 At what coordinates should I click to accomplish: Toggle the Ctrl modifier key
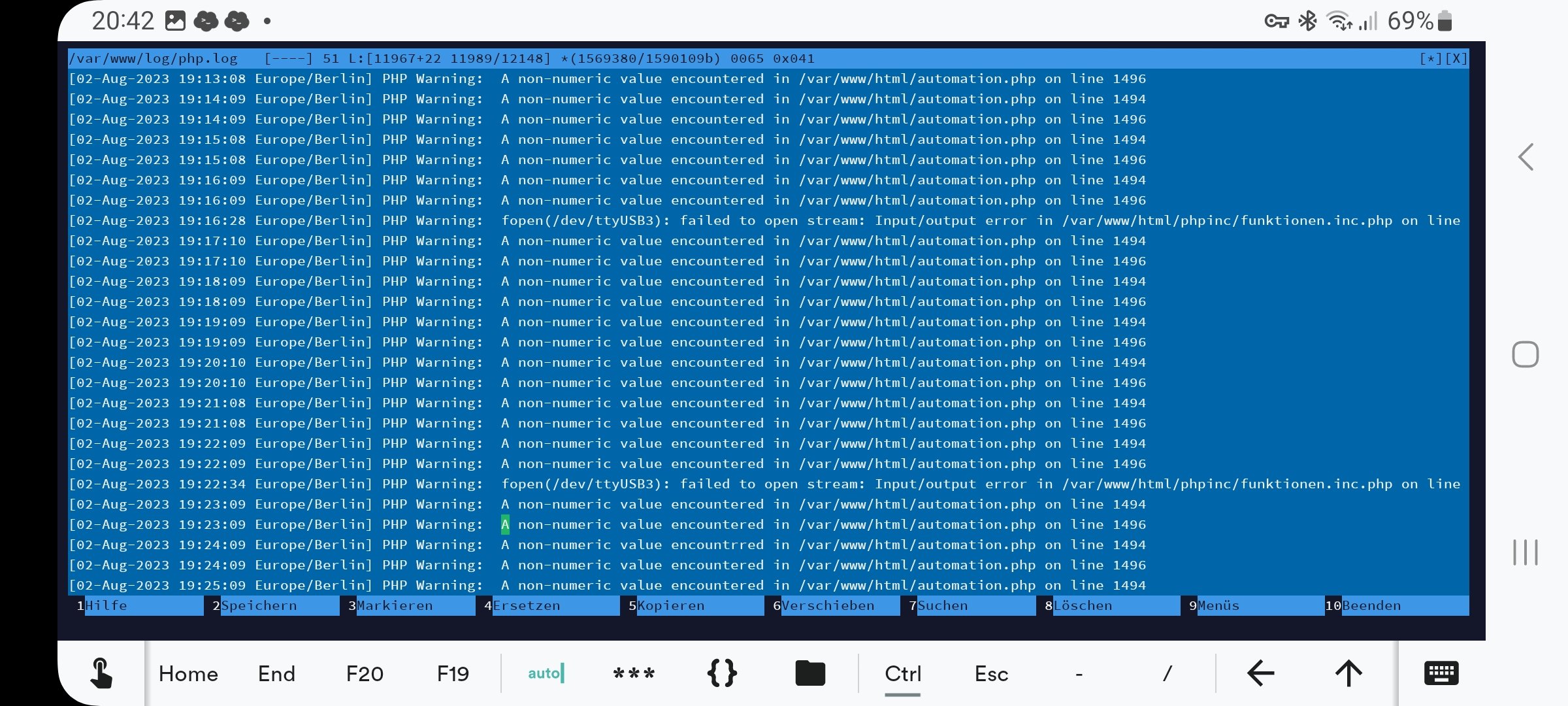[903, 673]
